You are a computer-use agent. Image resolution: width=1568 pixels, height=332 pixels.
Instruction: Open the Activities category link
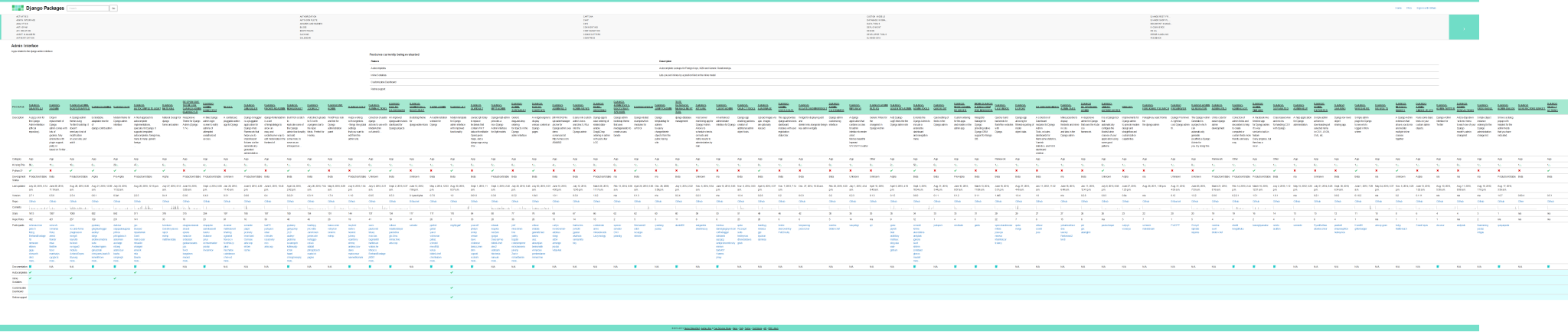tap(23, 15)
